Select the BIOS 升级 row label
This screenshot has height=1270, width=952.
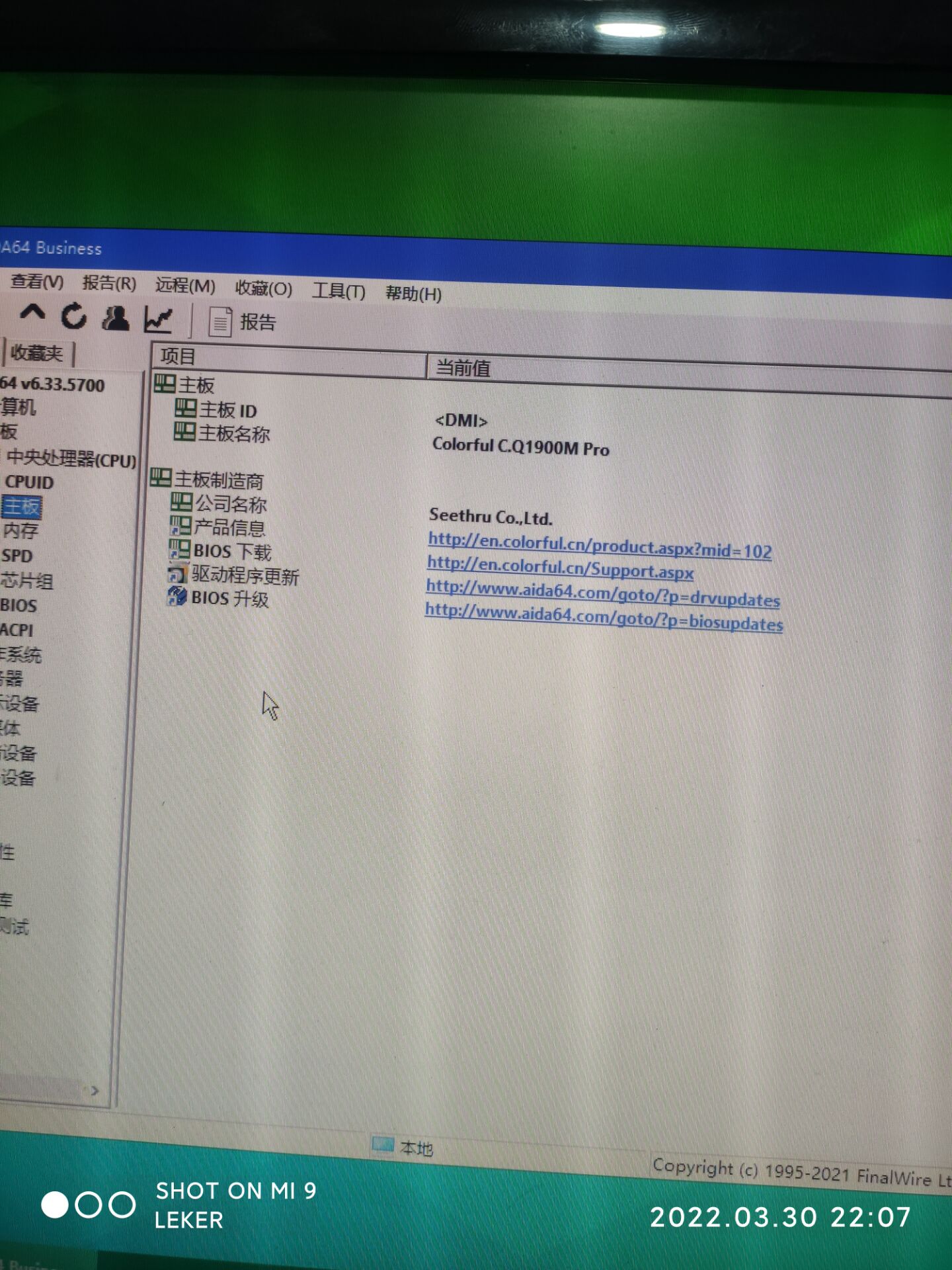(230, 599)
